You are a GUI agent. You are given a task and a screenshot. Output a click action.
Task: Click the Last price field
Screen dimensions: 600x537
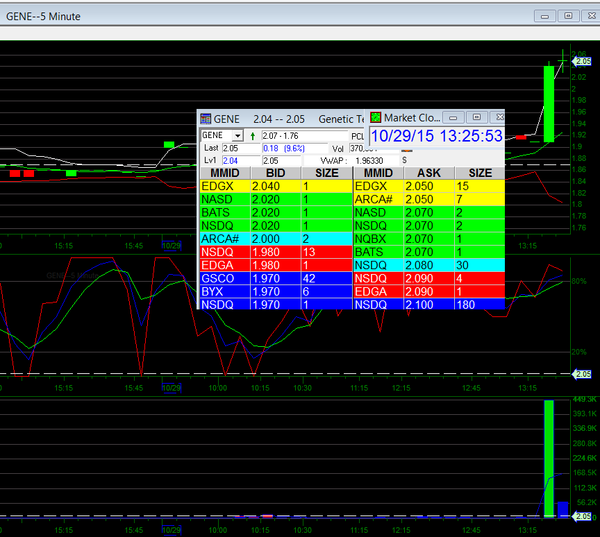coord(240,148)
